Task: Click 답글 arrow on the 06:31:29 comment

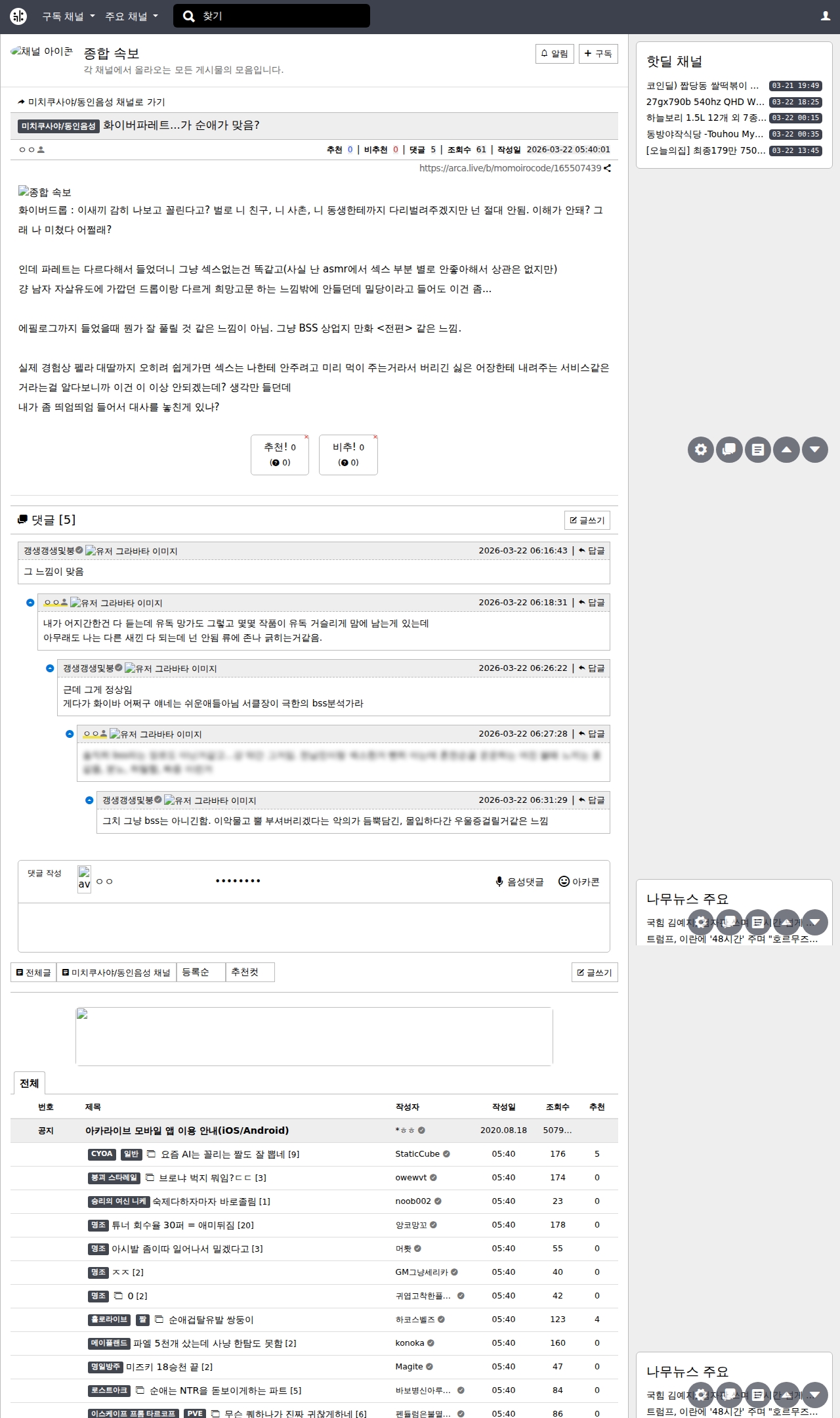Action: click(592, 800)
